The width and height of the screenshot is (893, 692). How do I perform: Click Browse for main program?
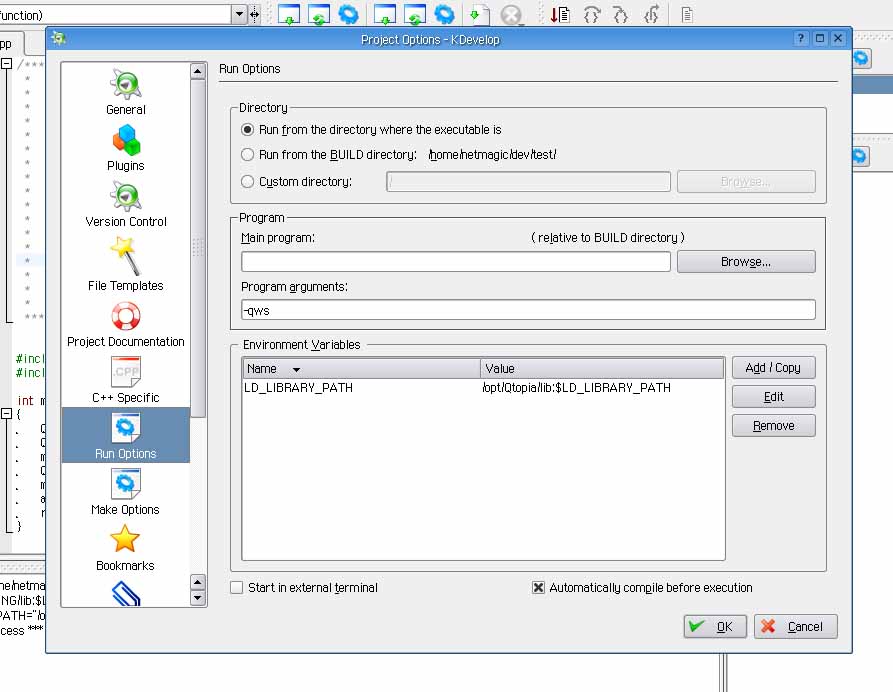745,261
